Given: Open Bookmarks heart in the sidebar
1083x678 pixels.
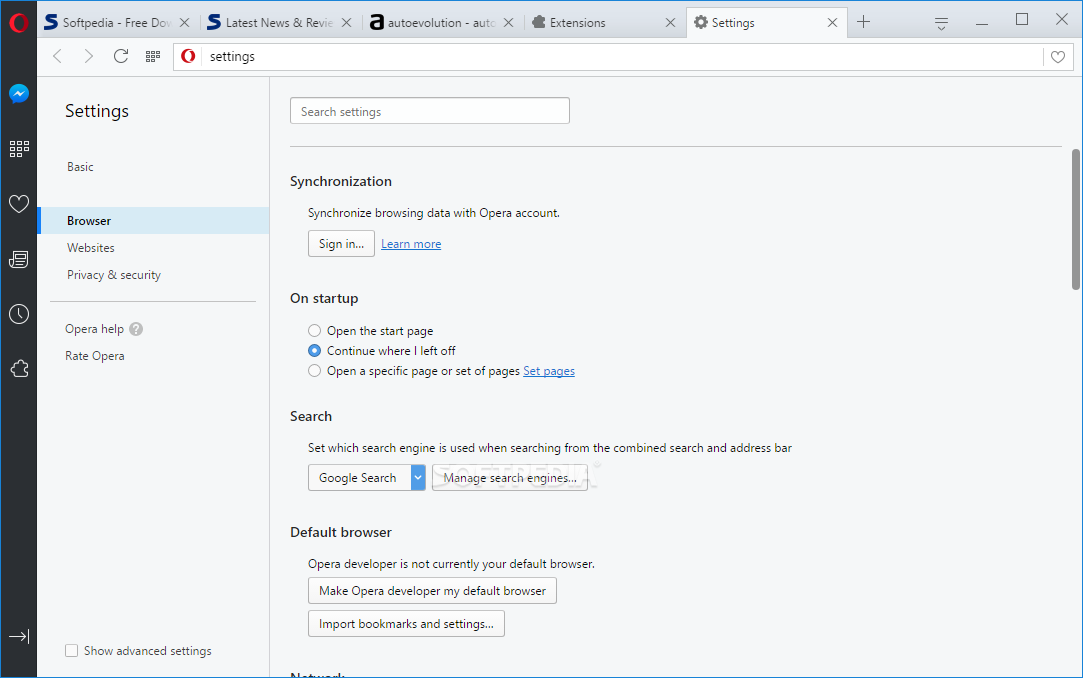Looking at the screenshot, I should (x=19, y=204).
